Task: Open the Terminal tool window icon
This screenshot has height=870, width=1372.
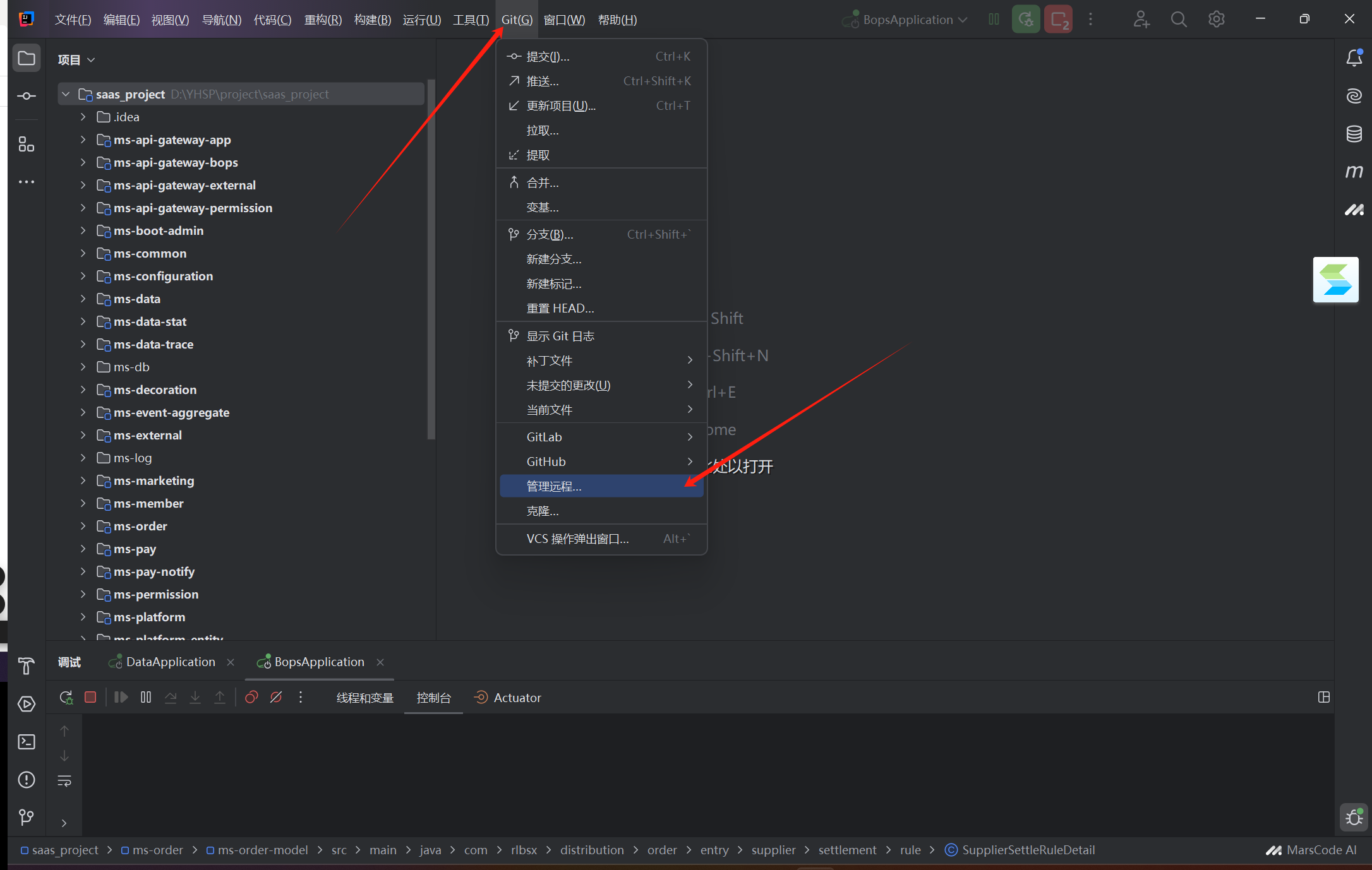Action: tap(26, 742)
